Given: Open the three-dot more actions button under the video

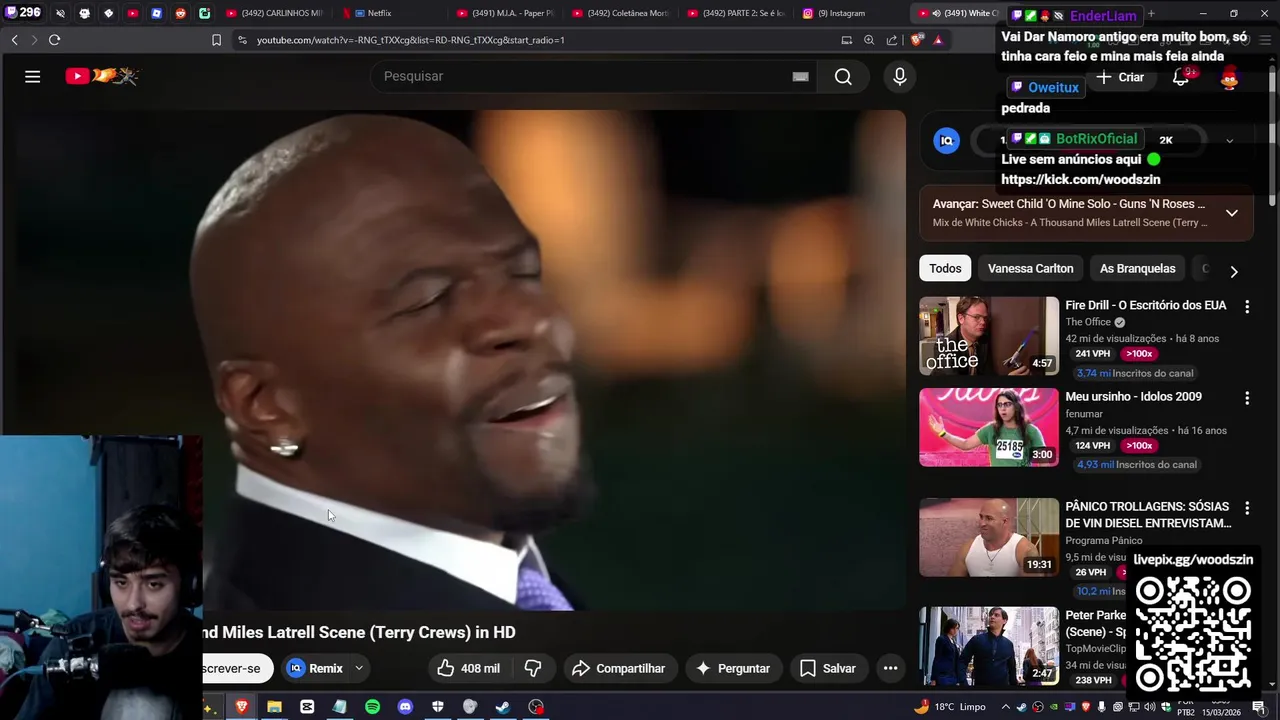Looking at the screenshot, I should (890, 668).
